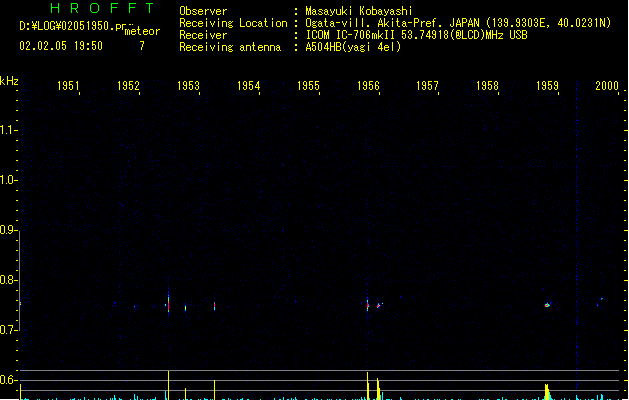Click observer name Masayuki Kobayashi
Screen dimensions: 629x400
point(359,11)
